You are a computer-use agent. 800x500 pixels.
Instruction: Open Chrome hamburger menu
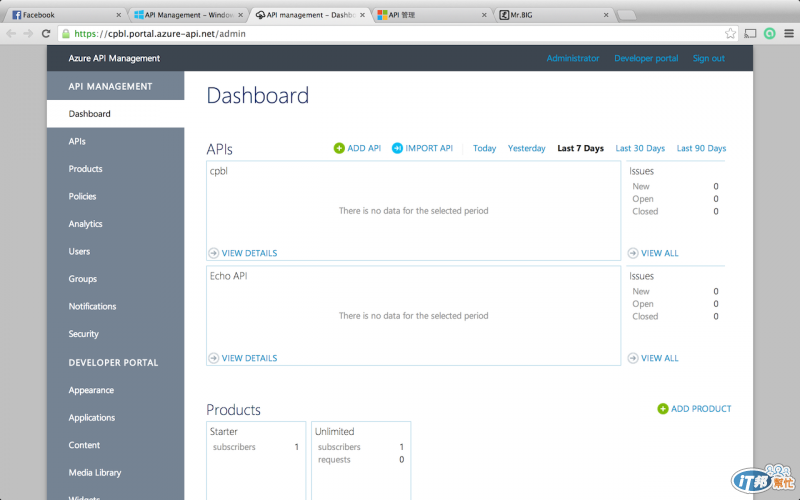(x=789, y=34)
